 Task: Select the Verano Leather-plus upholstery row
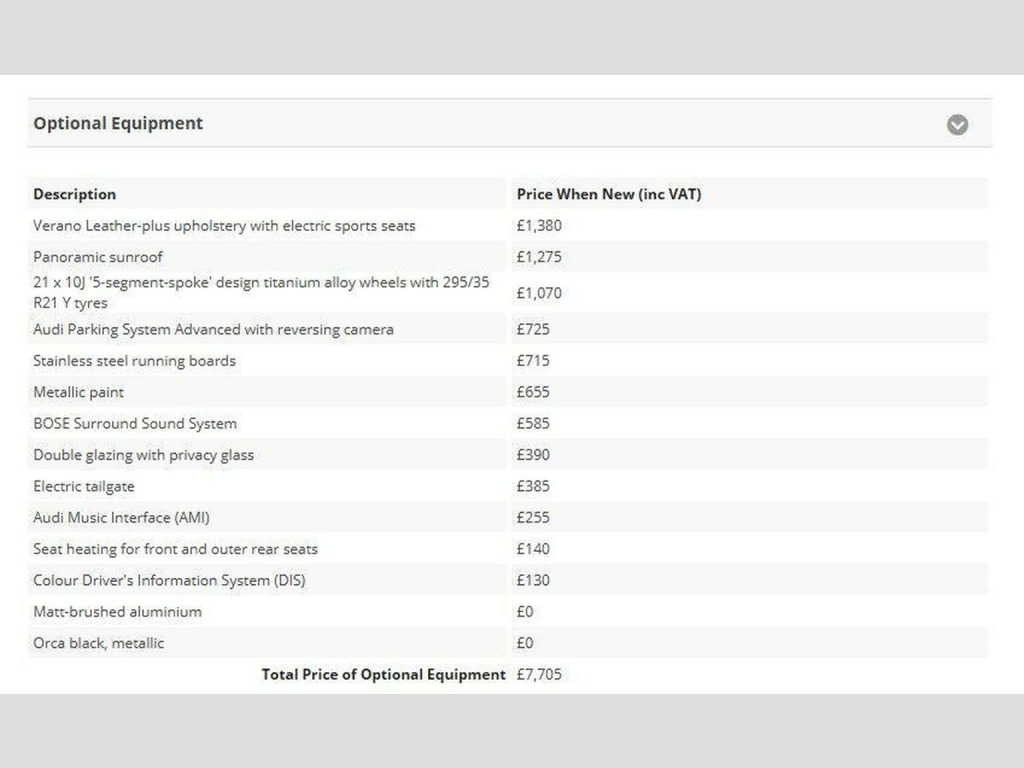224,226
